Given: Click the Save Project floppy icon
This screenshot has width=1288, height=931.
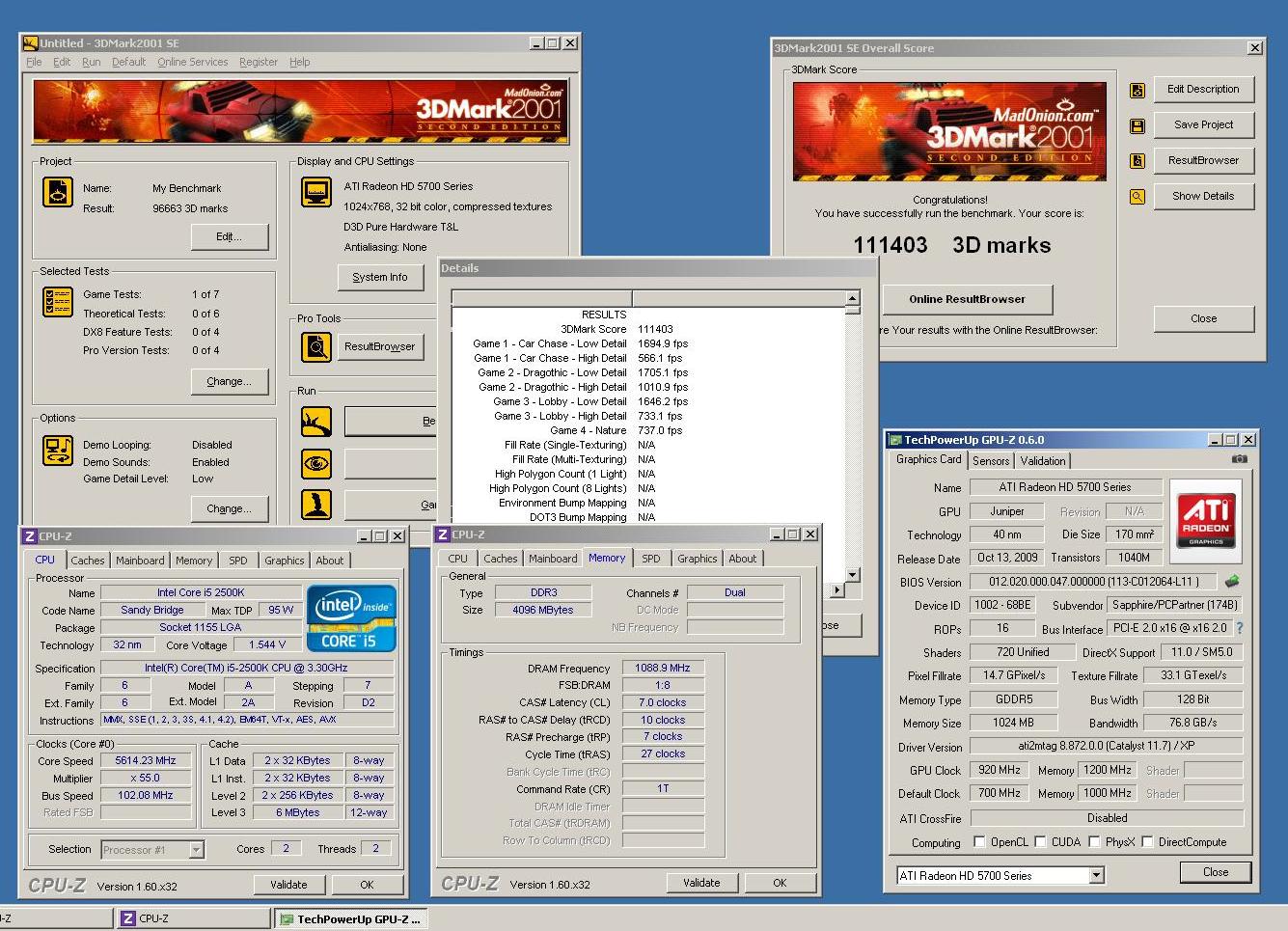Looking at the screenshot, I should pyautogui.click(x=1137, y=125).
